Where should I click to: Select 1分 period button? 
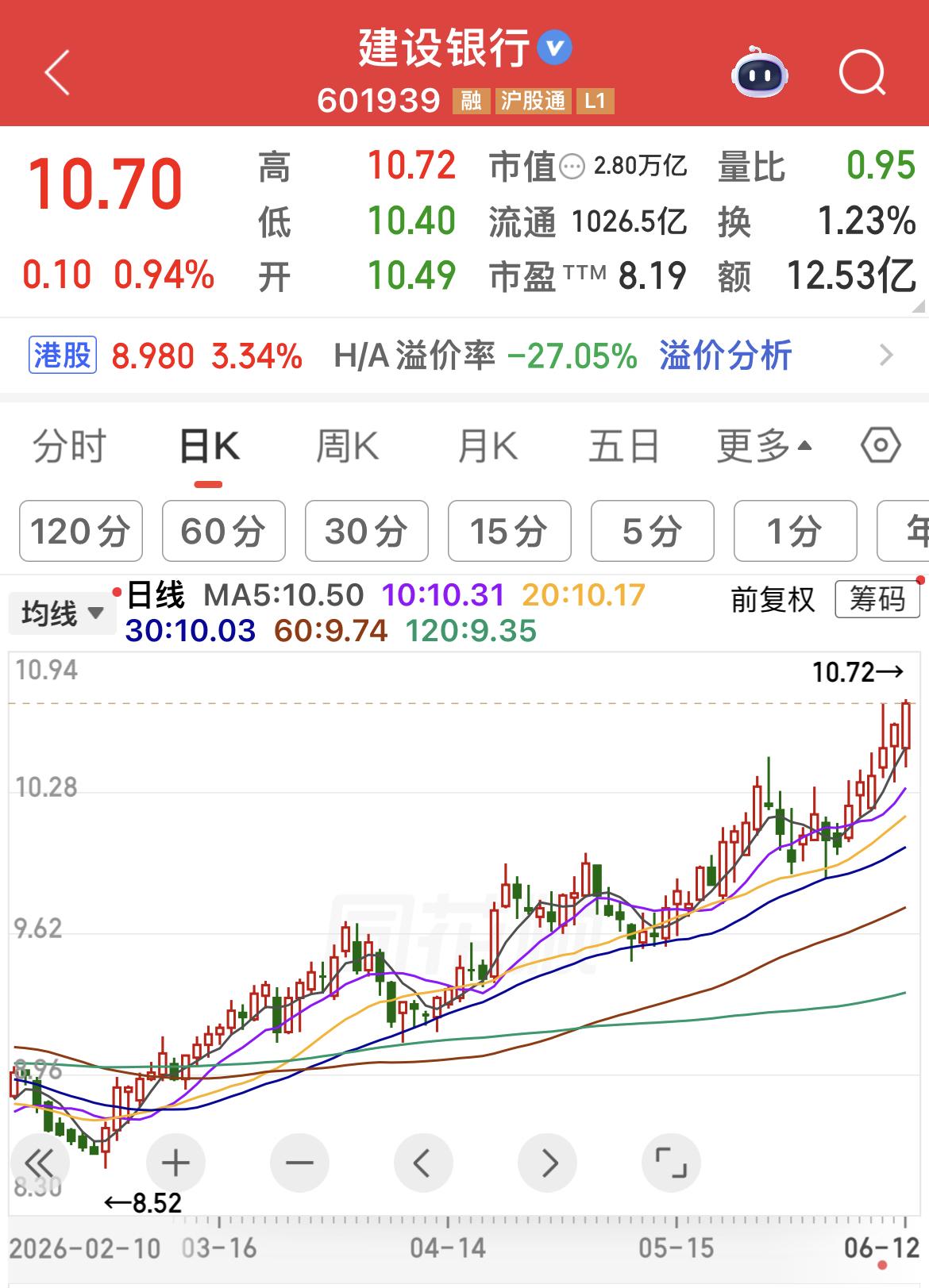tap(795, 531)
